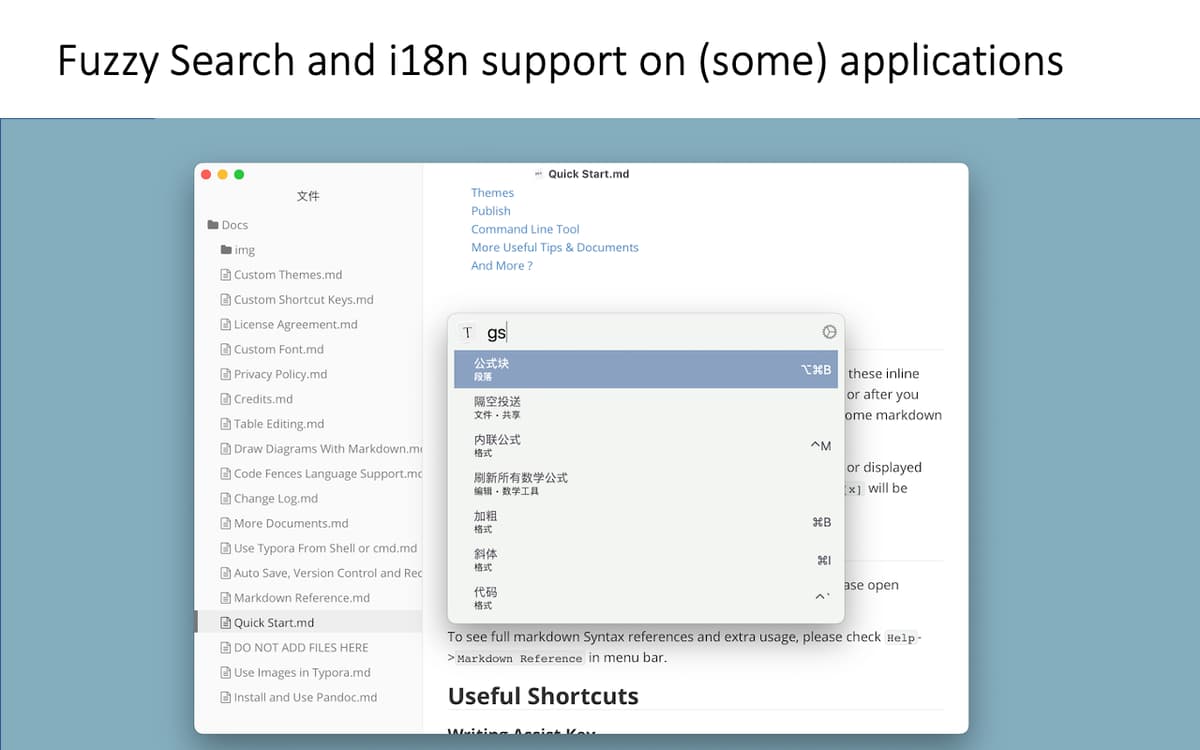Select the highlighted 公式块 command

pos(645,369)
